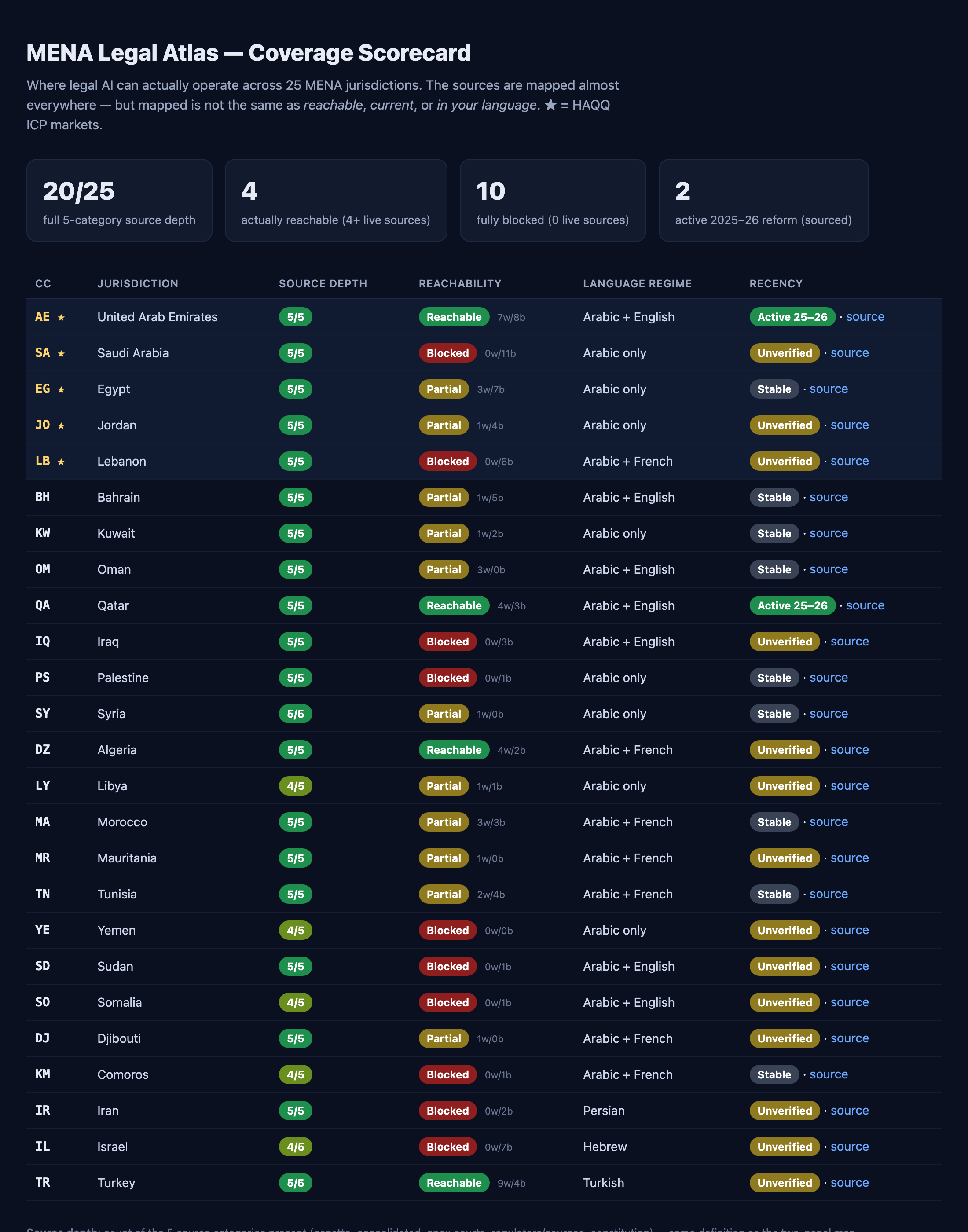
Task: Click the Arabic + French cell for Lebanon
Action: point(628,461)
